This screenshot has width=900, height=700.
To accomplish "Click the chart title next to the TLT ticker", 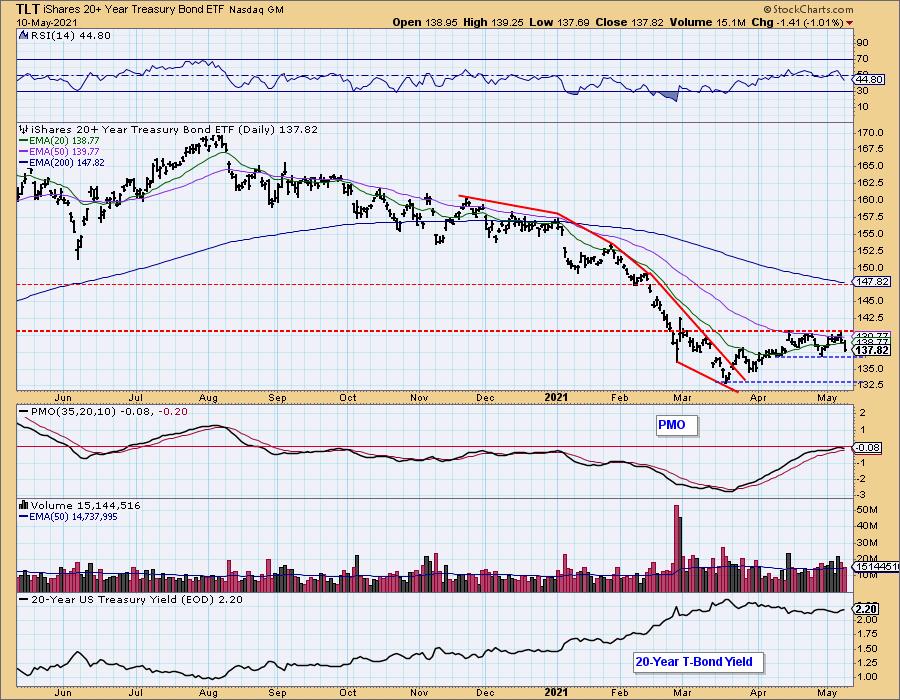I will tap(134, 10).
